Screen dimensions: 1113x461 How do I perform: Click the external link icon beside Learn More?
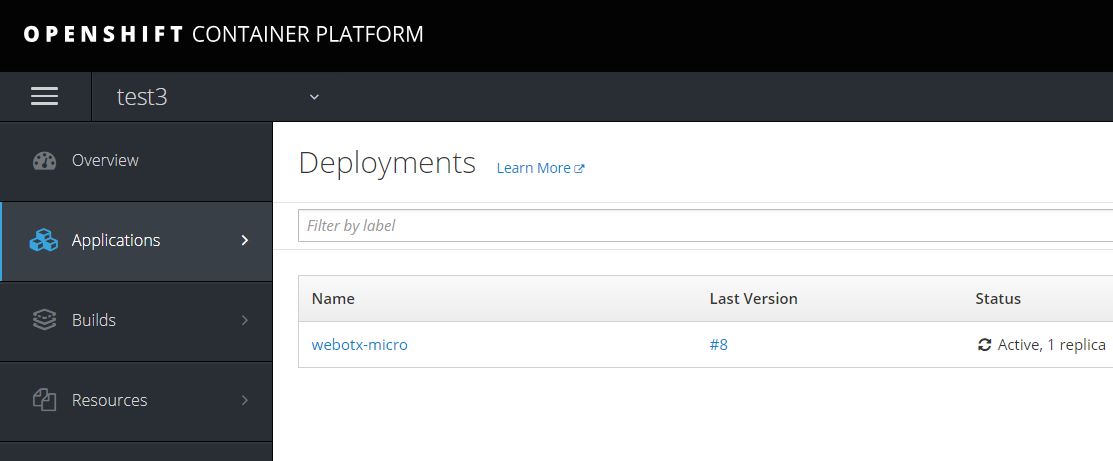pyautogui.click(x=580, y=169)
